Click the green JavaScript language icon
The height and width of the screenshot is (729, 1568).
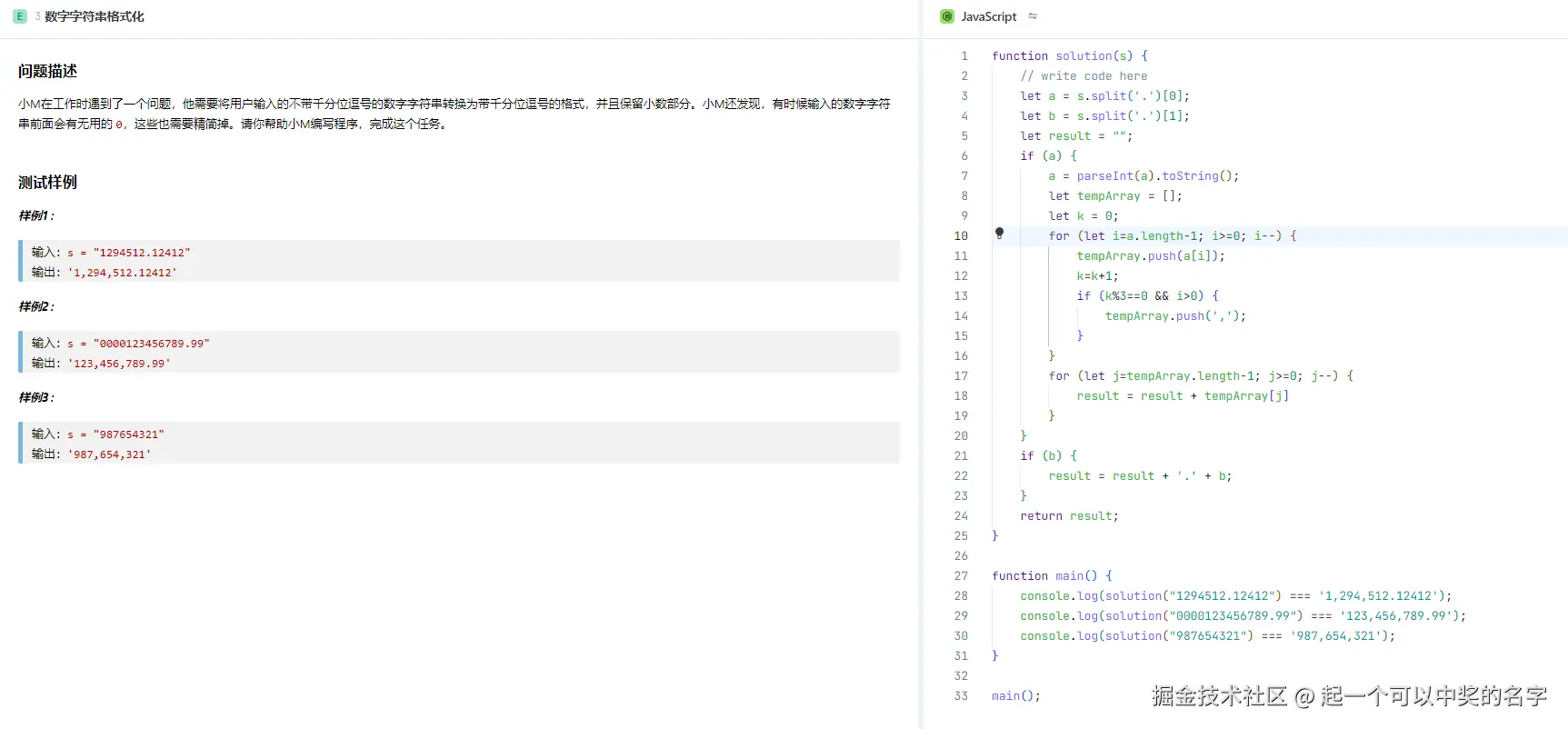(947, 16)
